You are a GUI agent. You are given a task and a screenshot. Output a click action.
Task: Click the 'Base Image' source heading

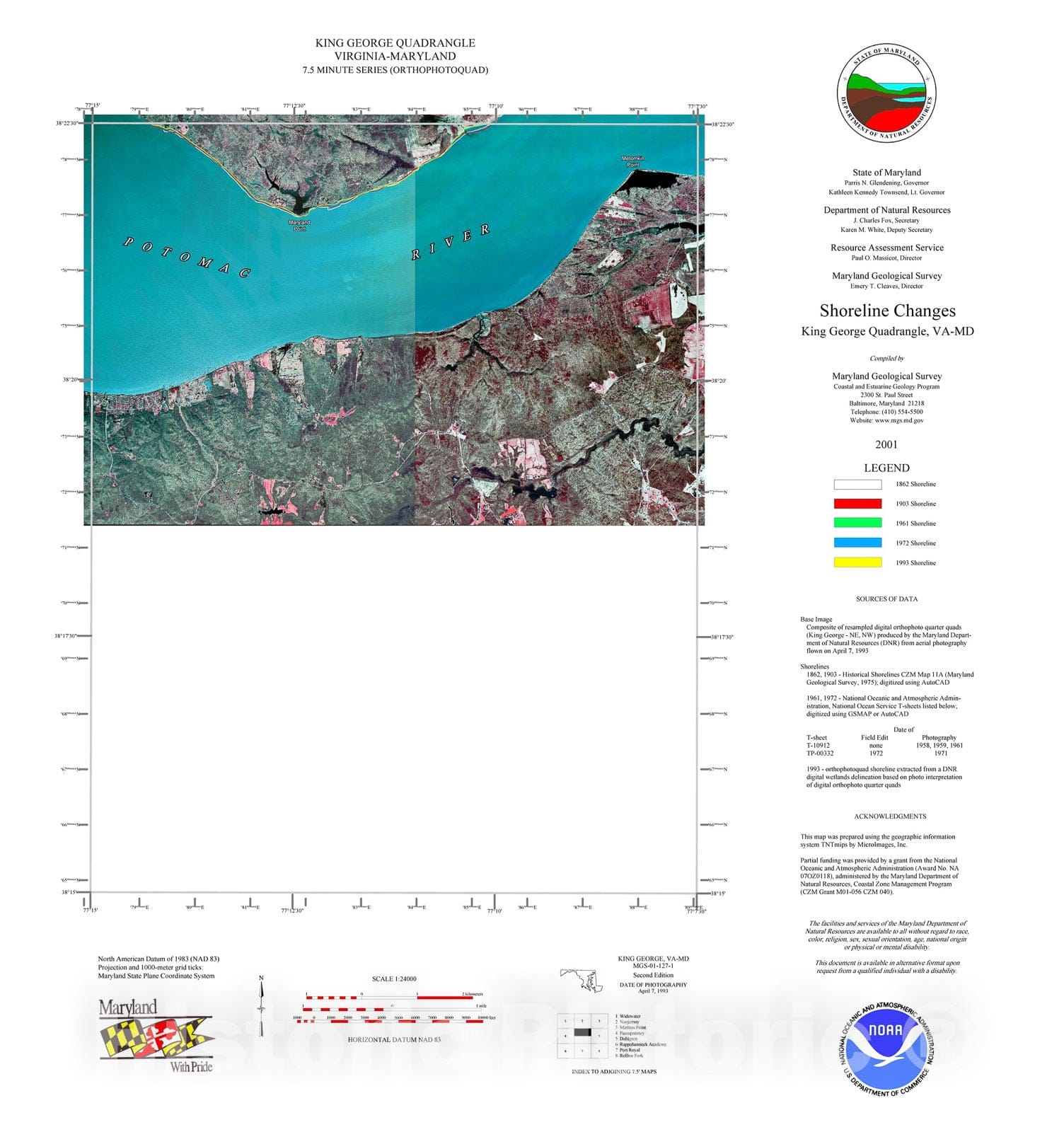pyautogui.click(x=816, y=619)
